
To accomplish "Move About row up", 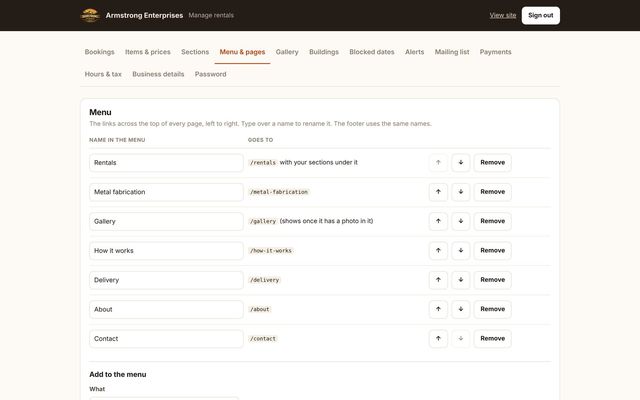I will 438,309.
